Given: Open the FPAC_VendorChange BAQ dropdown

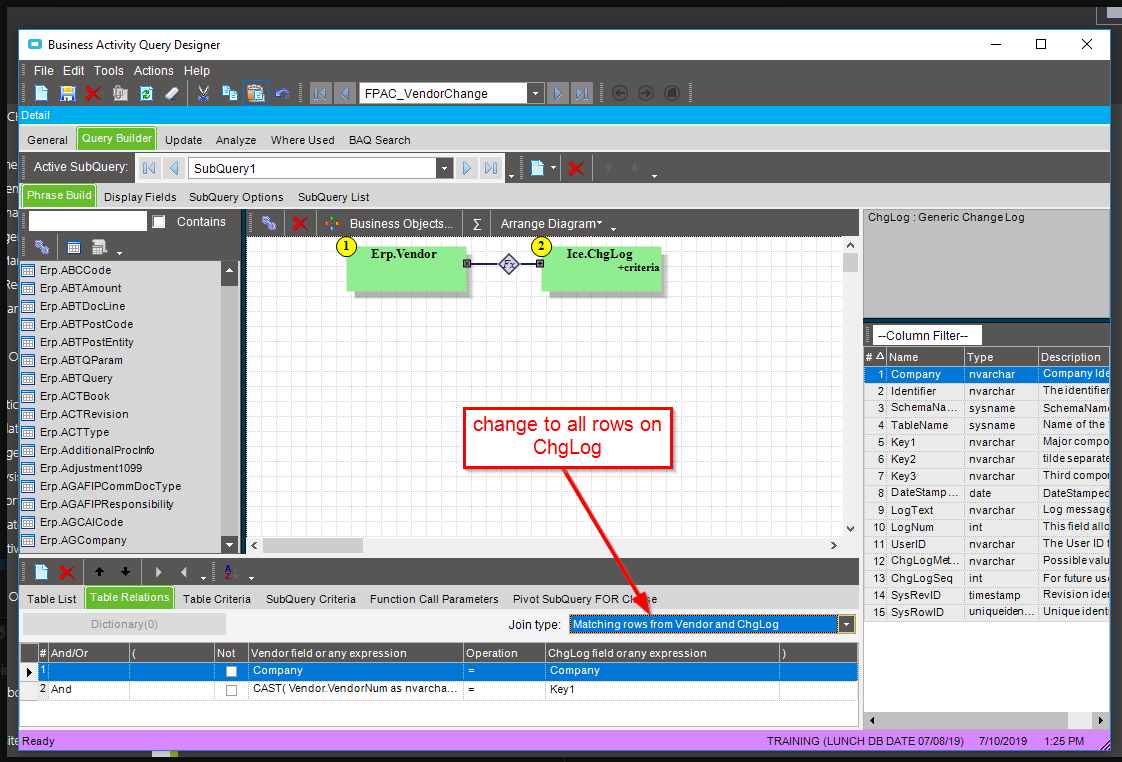Looking at the screenshot, I should point(535,93).
